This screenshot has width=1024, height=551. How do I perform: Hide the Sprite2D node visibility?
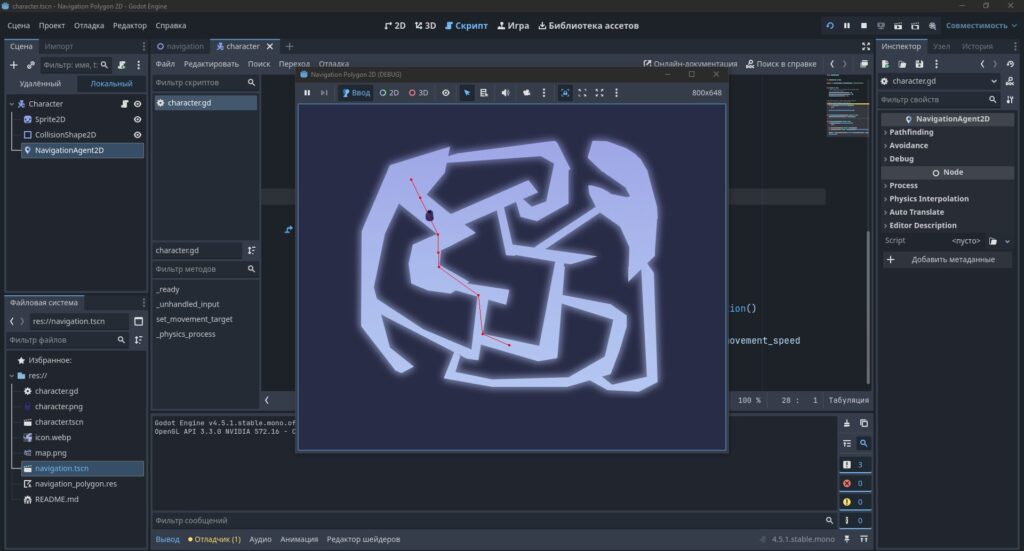click(137, 119)
